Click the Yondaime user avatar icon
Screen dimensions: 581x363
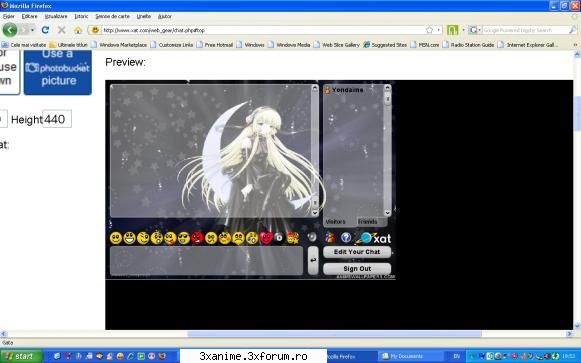pyautogui.click(x=328, y=90)
